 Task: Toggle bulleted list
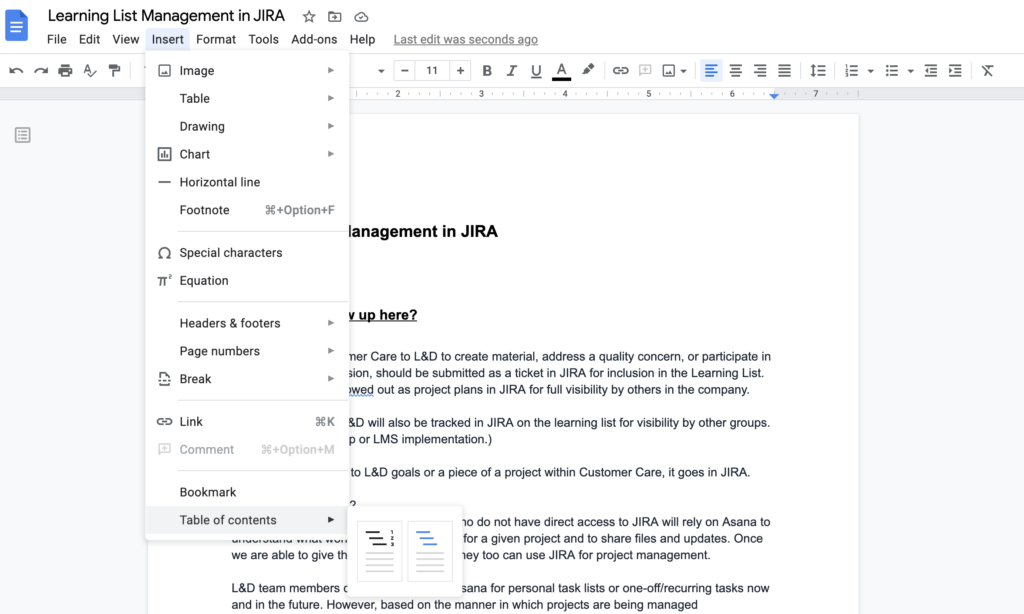[891, 71]
